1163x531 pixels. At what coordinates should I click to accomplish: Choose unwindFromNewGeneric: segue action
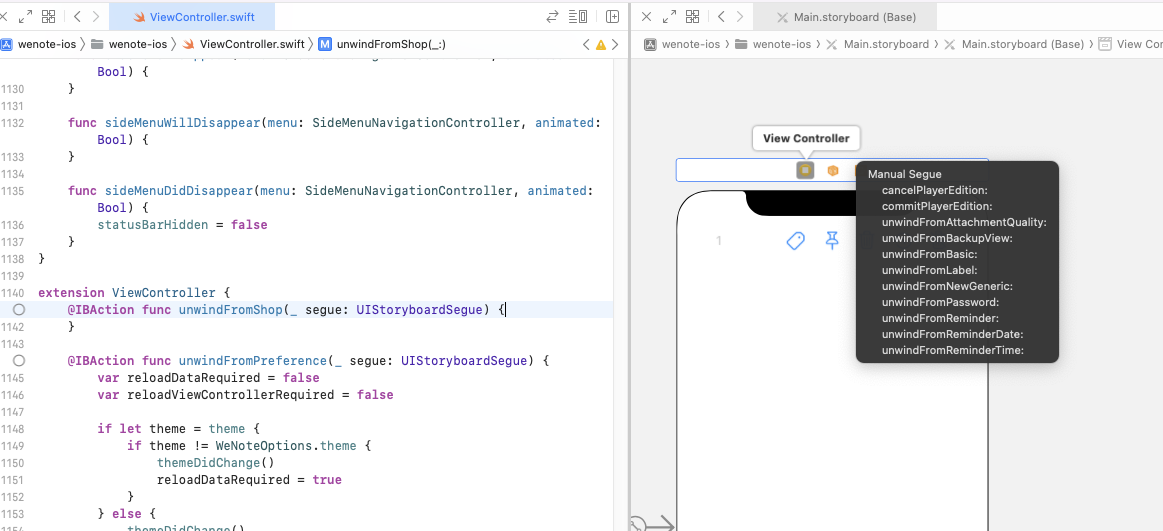point(947,286)
